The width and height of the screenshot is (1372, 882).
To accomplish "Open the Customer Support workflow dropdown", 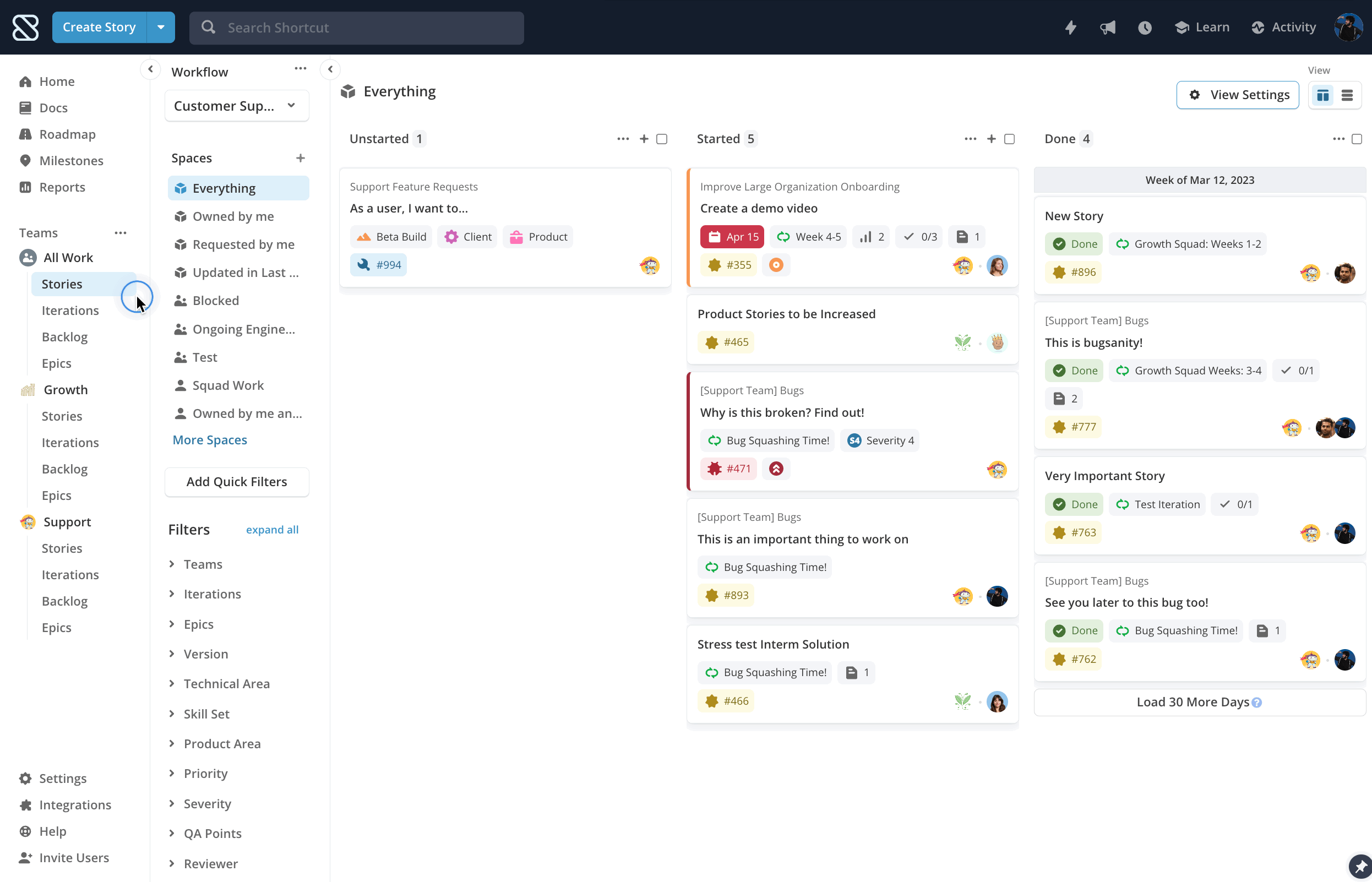I will pos(237,106).
